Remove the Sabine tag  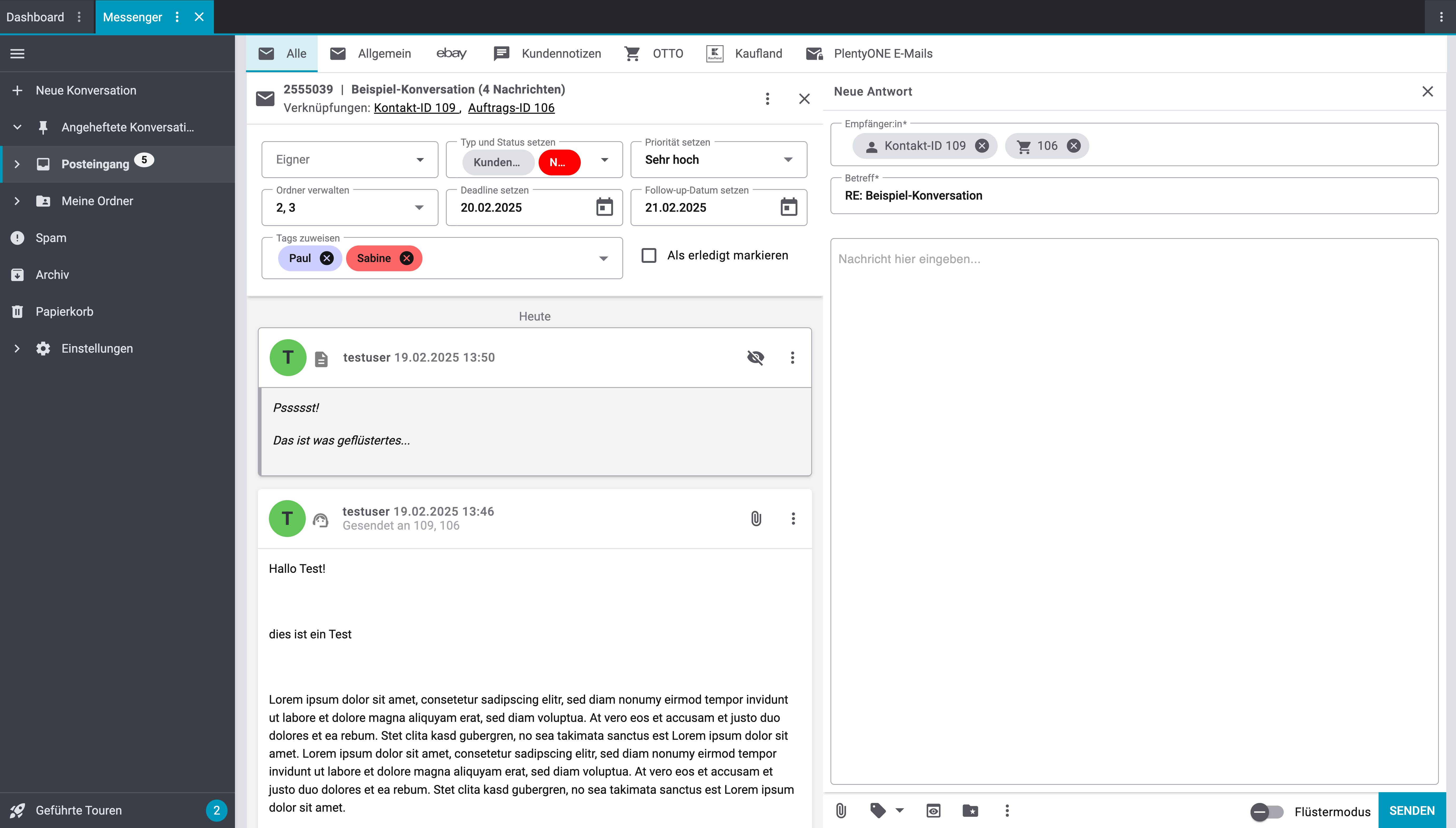coord(407,258)
